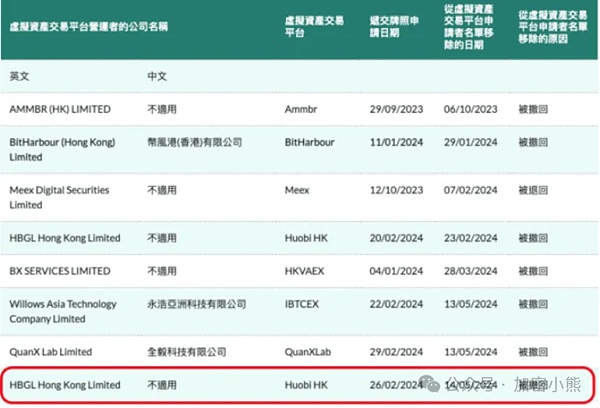Screen dimensions: 600x408
Task: Click Huobi HK in the 20/02/2024 row
Action: 306,238
